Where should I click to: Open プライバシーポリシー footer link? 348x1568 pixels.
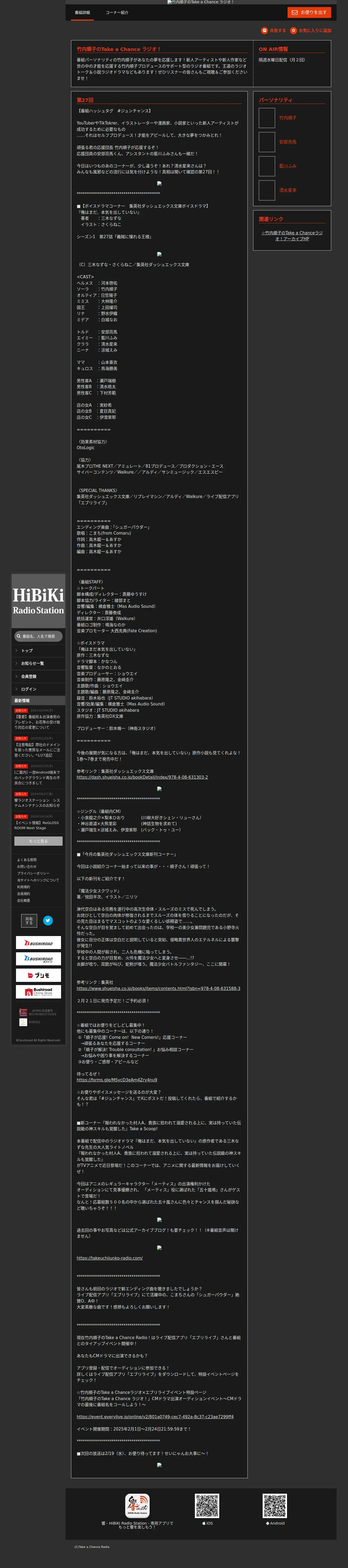[x=33, y=873]
